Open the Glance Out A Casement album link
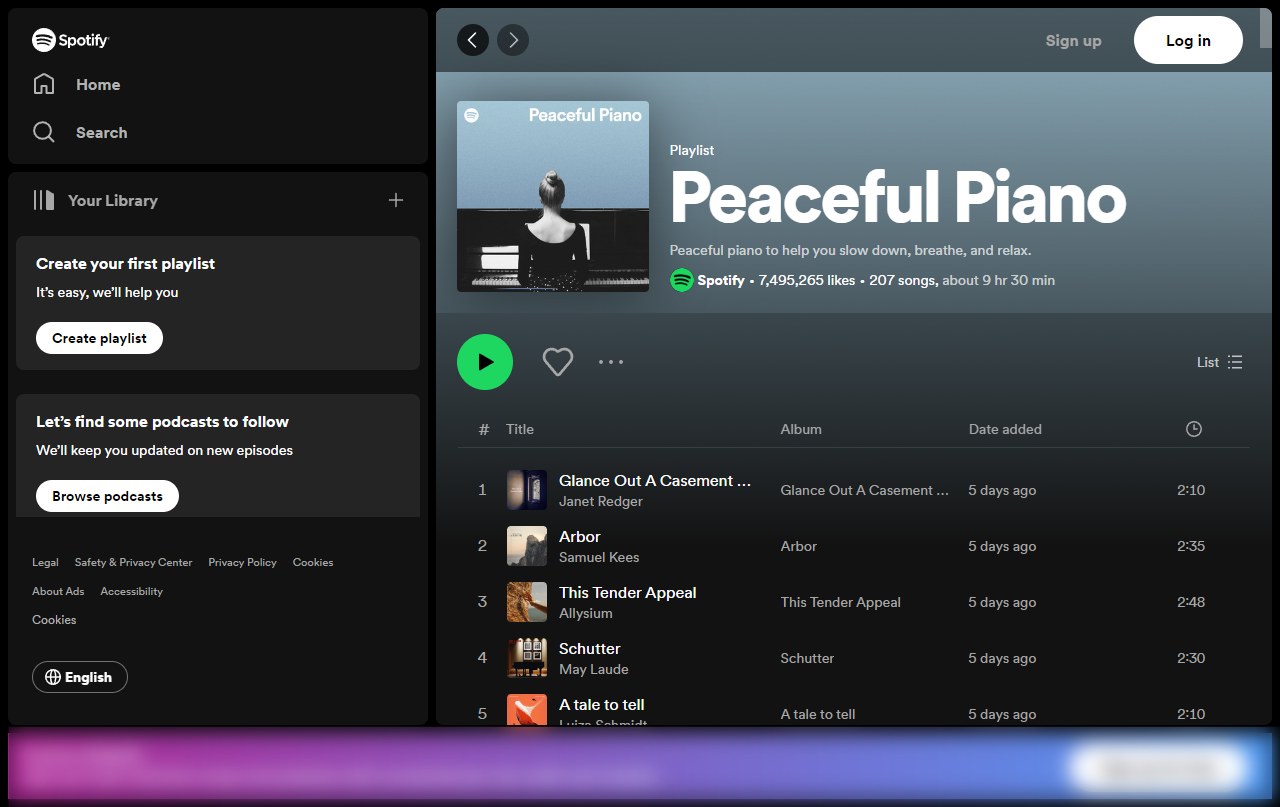Viewport: 1280px width, 807px height. (x=865, y=490)
